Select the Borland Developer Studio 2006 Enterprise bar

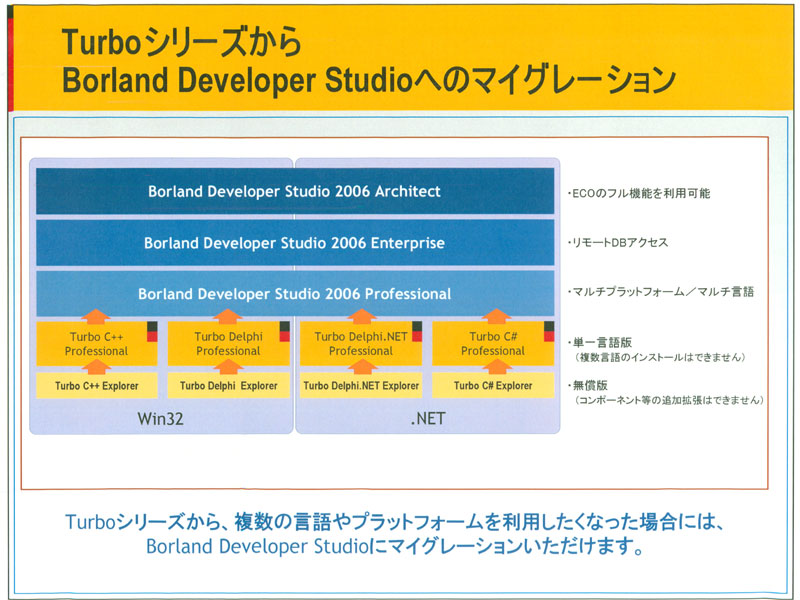coord(295,242)
